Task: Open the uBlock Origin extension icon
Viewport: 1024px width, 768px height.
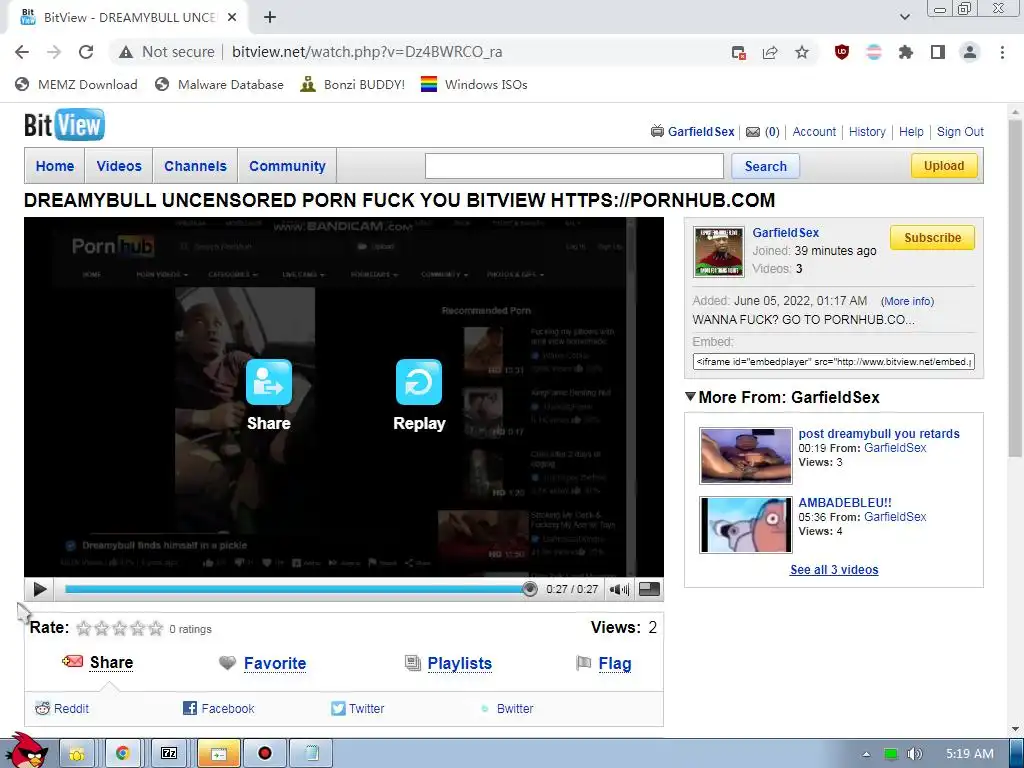Action: pyautogui.click(x=842, y=52)
